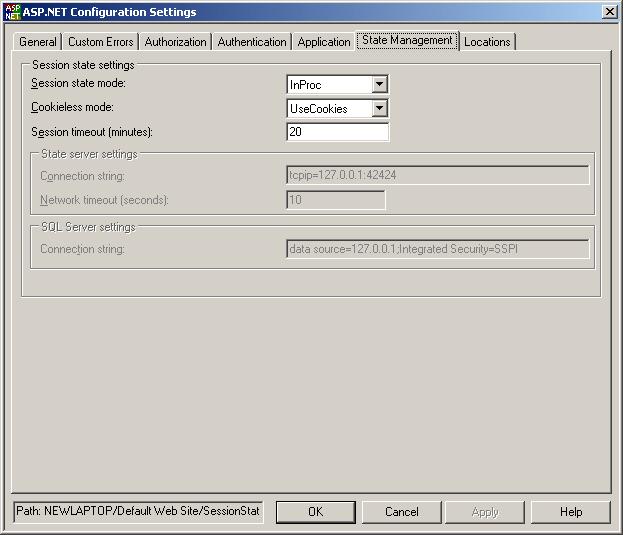Click the 'Cookieless mode:' label

[x=72, y=107]
